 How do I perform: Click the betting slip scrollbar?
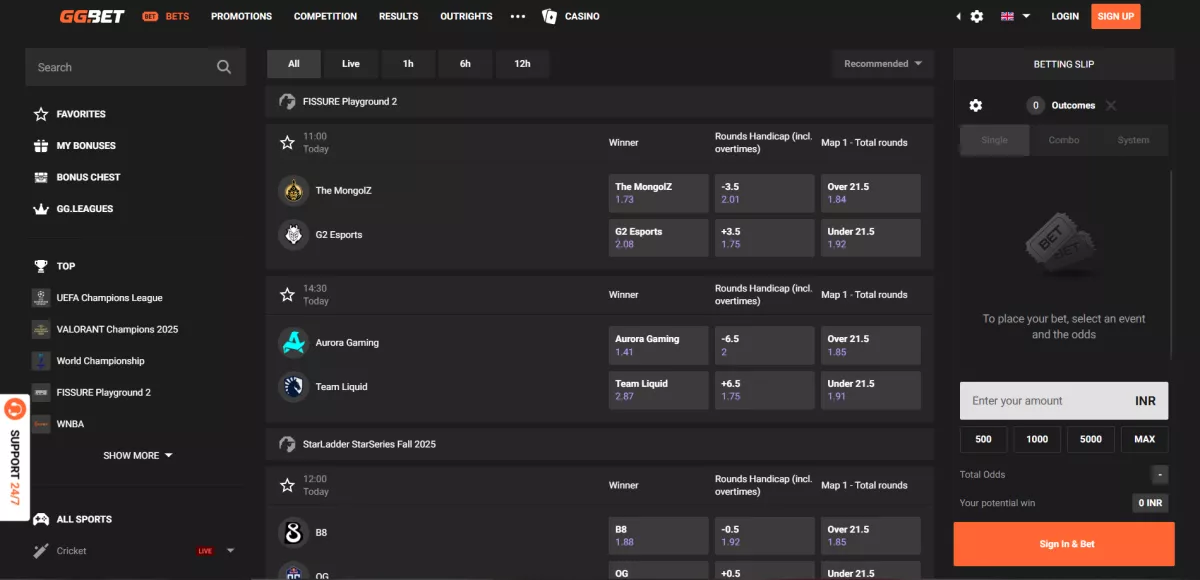click(x=1171, y=265)
